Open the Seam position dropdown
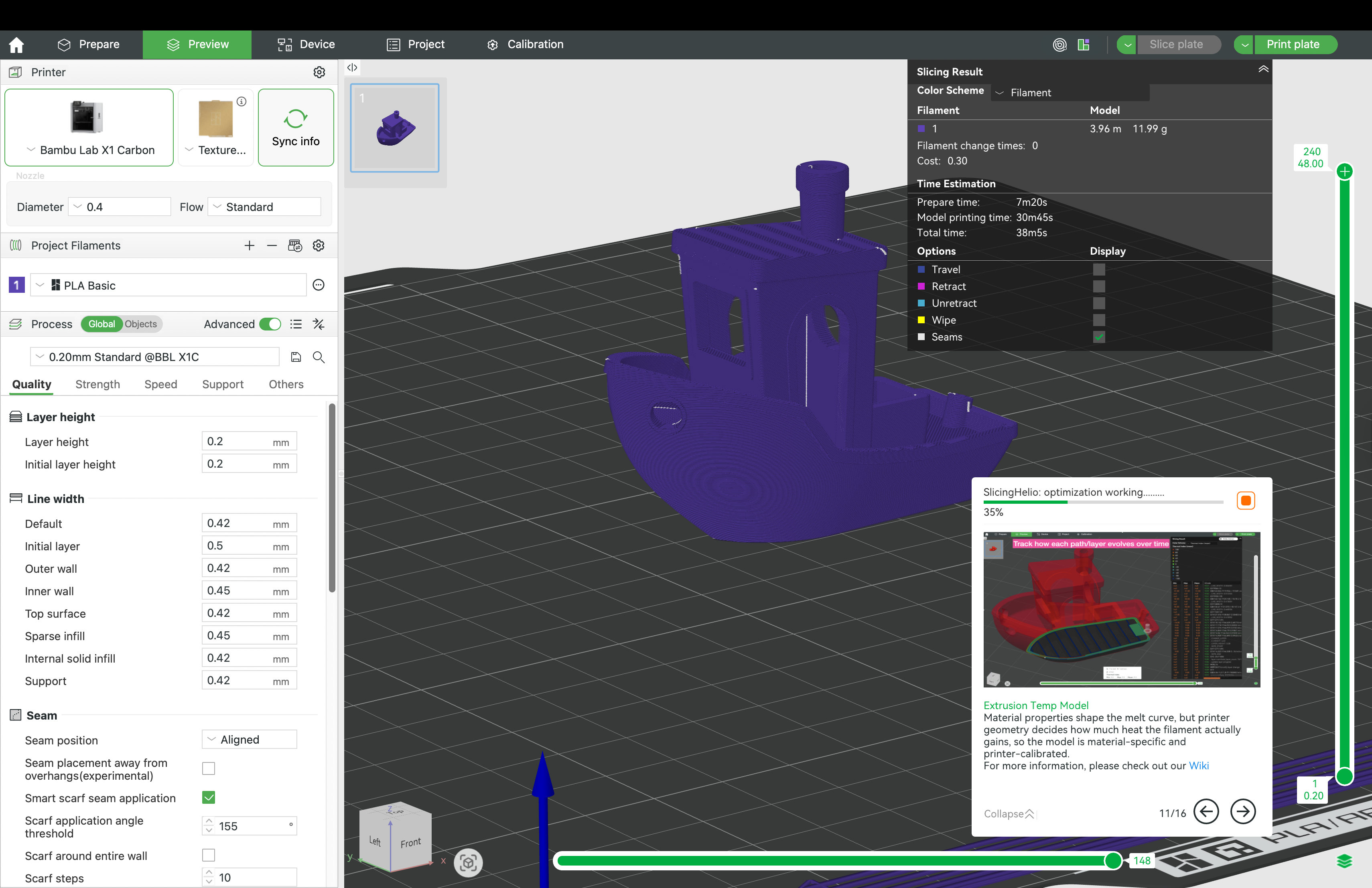 tap(248, 739)
